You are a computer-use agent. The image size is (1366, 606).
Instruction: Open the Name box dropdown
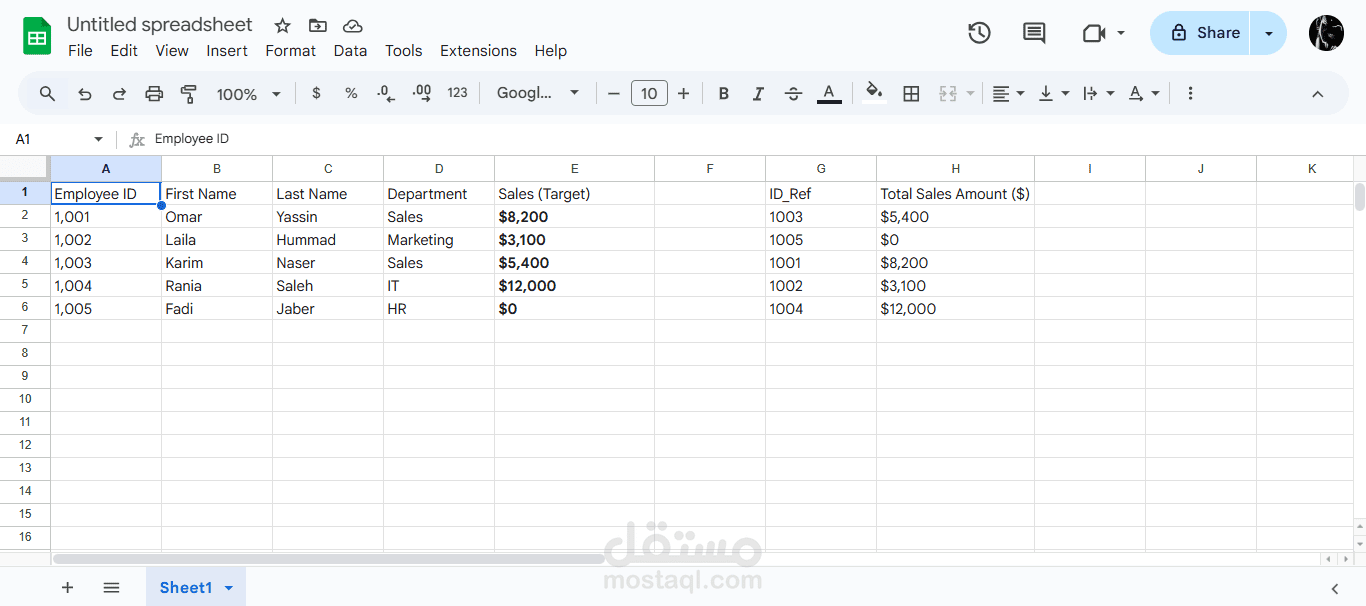click(x=98, y=139)
